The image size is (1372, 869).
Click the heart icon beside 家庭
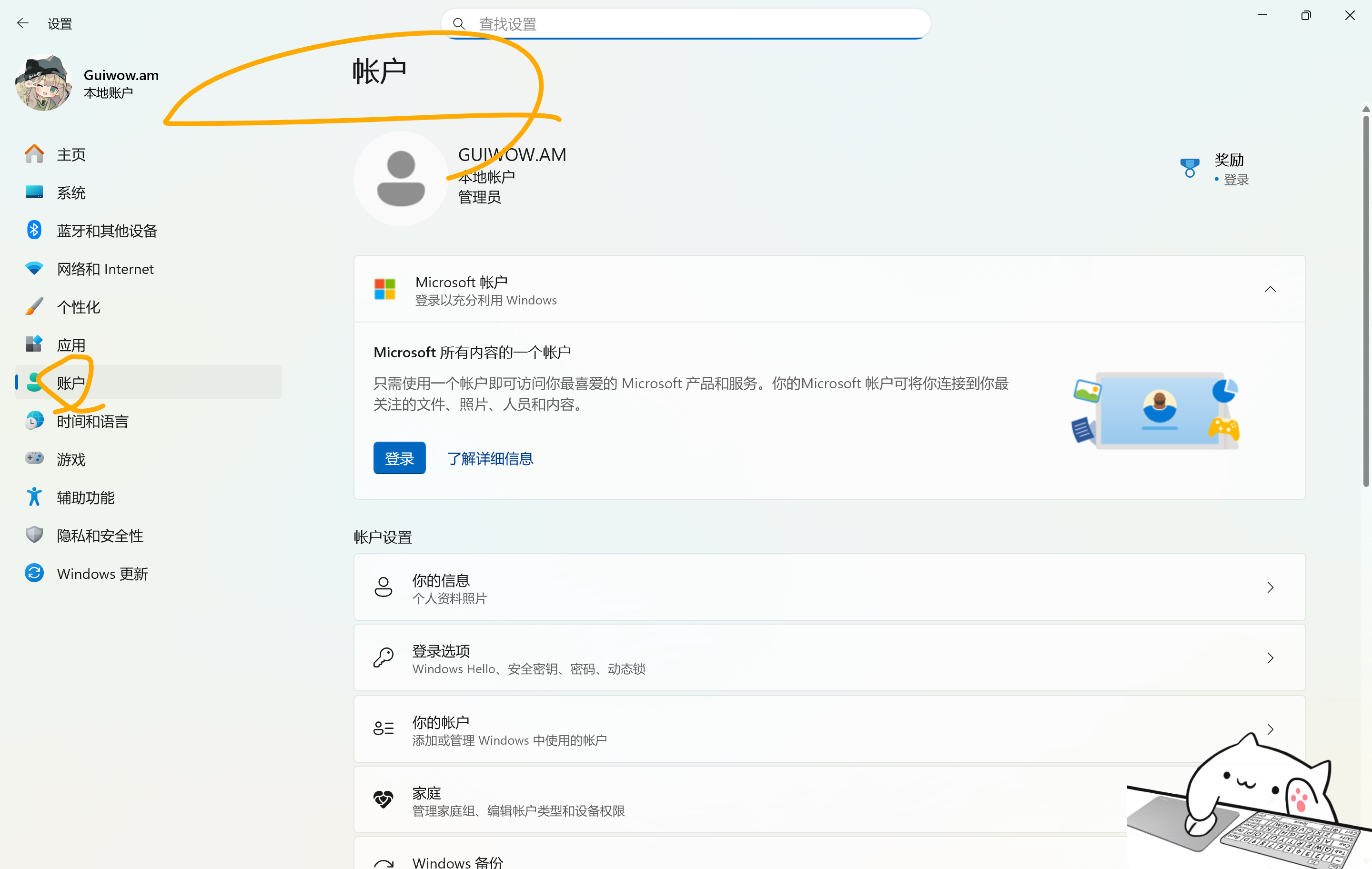[x=383, y=800]
